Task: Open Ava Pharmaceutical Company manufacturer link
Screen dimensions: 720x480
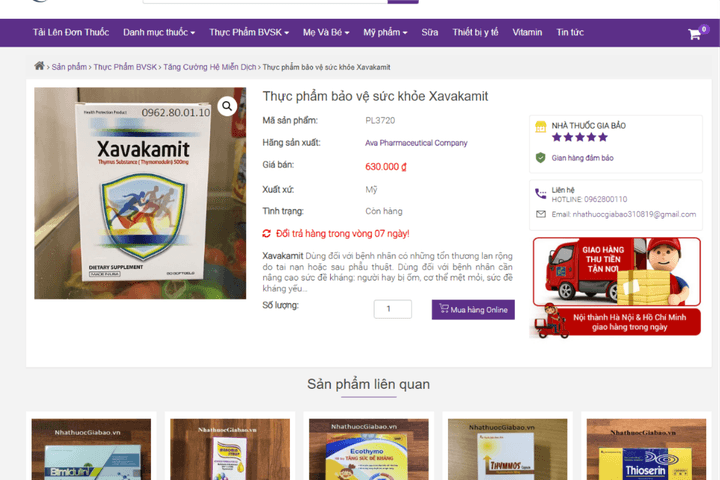Action: tap(416, 143)
